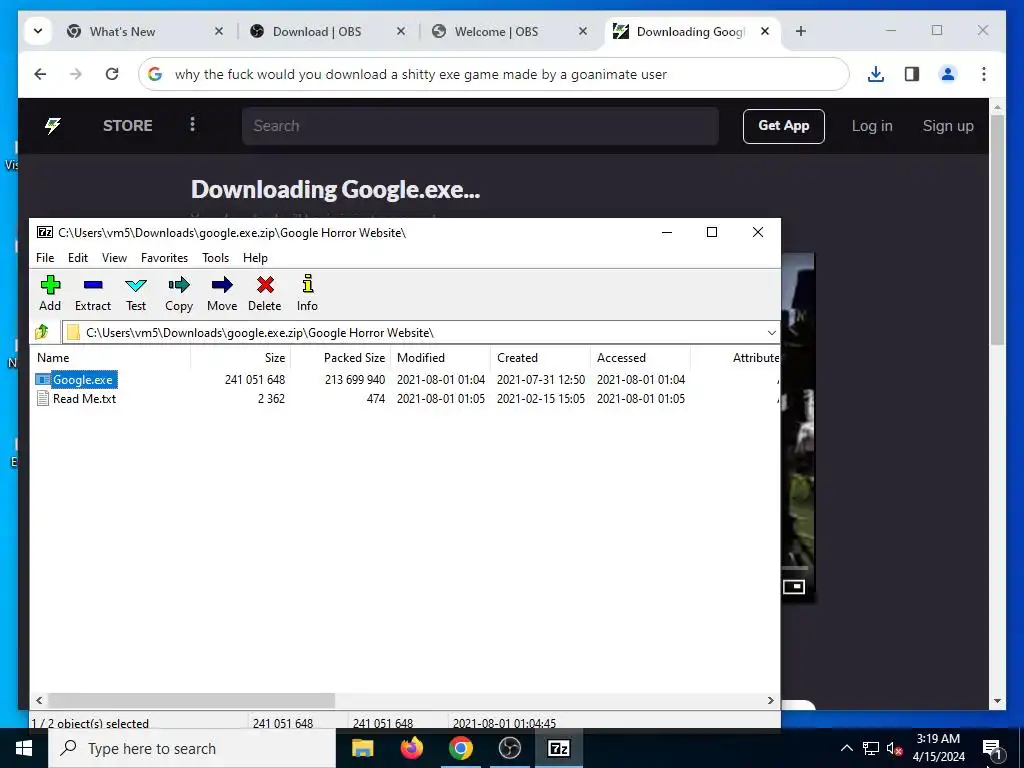Go up one folder level in 7-Zip
Image resolution: width=1024 pixels, height=768 pixels.
click(x=42, y=332)
